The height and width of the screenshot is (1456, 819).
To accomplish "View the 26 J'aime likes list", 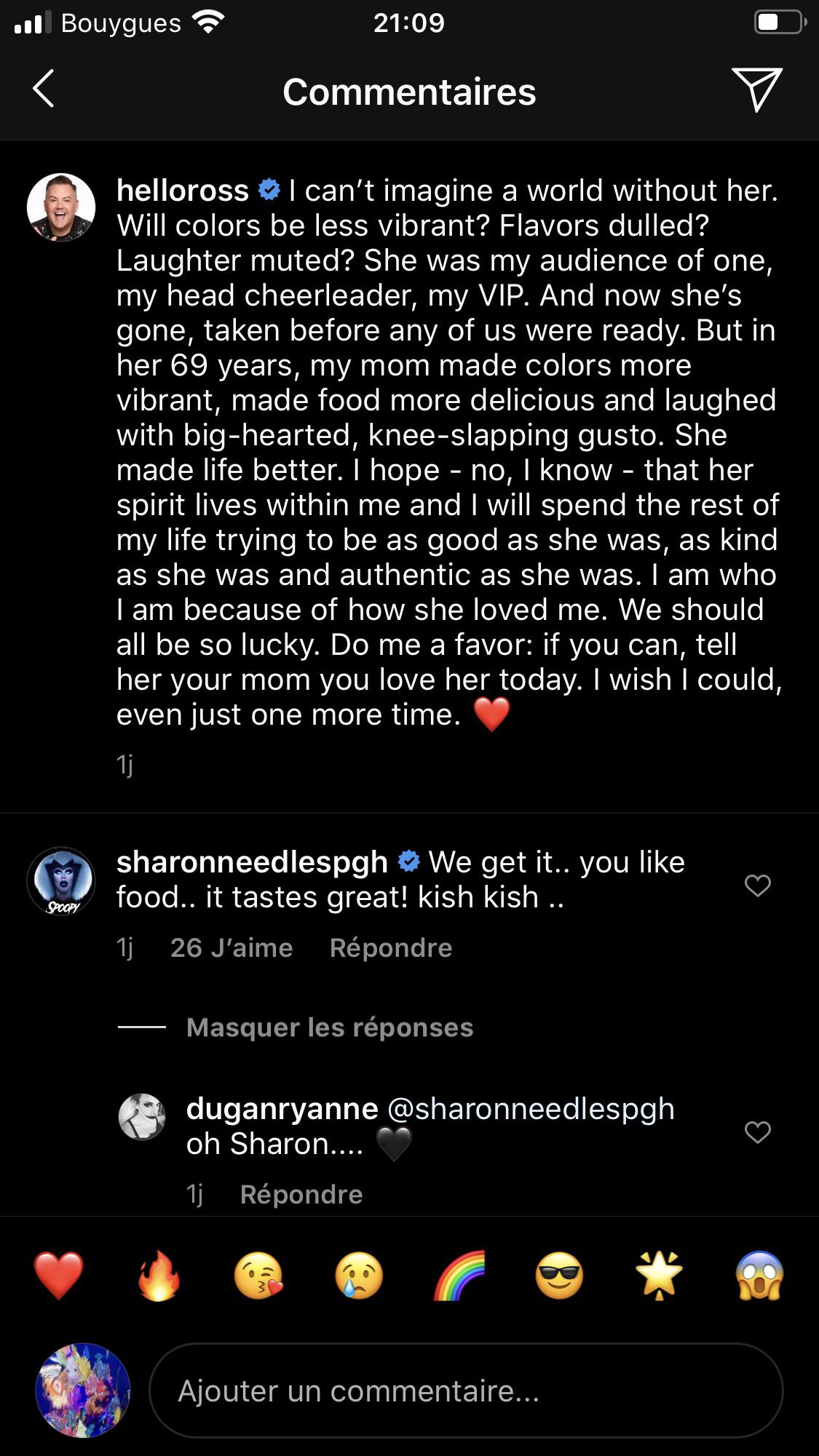I will pyautogui.click(x=231, y=948).
